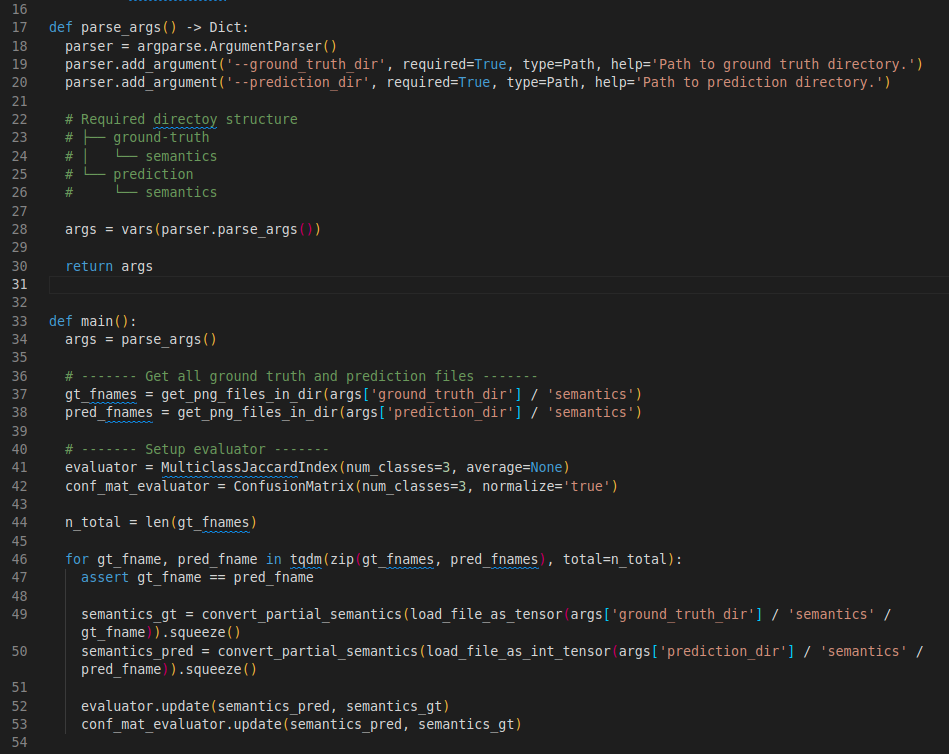Click 'pred_fnames' variable on line 38

point(109,413)
